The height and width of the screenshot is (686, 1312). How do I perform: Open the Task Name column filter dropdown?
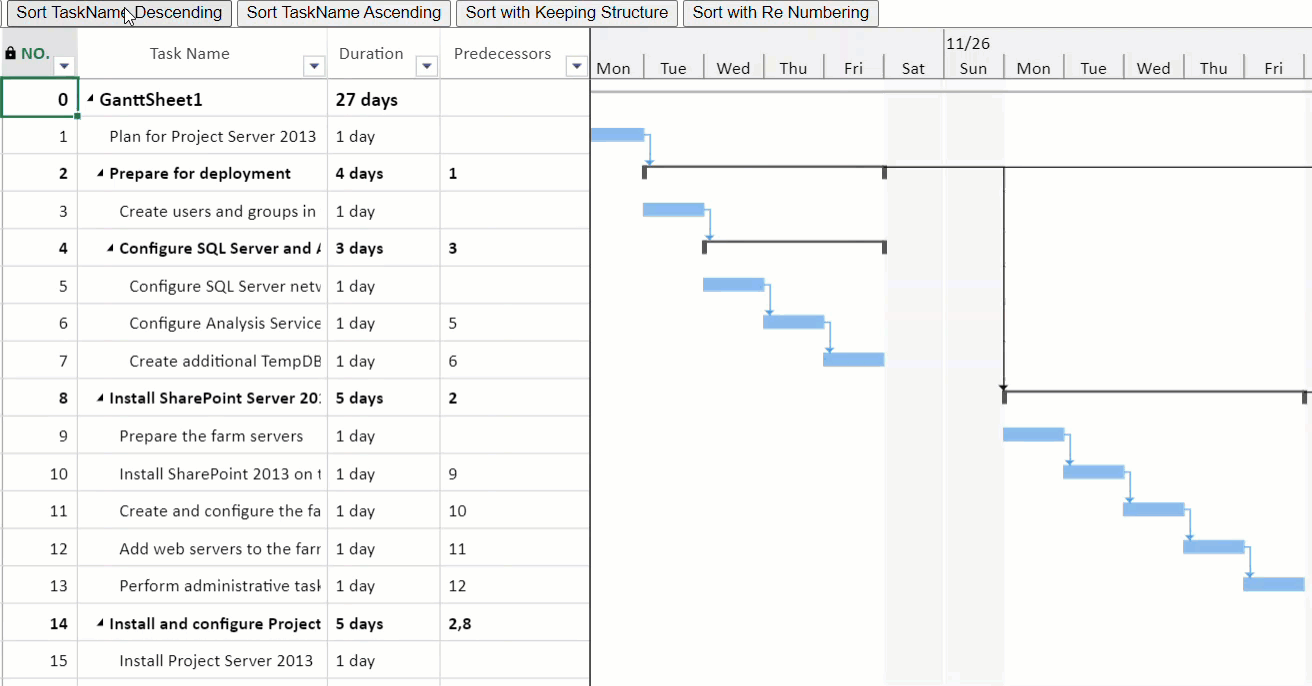pyautogui.click(x=315, y=66)
